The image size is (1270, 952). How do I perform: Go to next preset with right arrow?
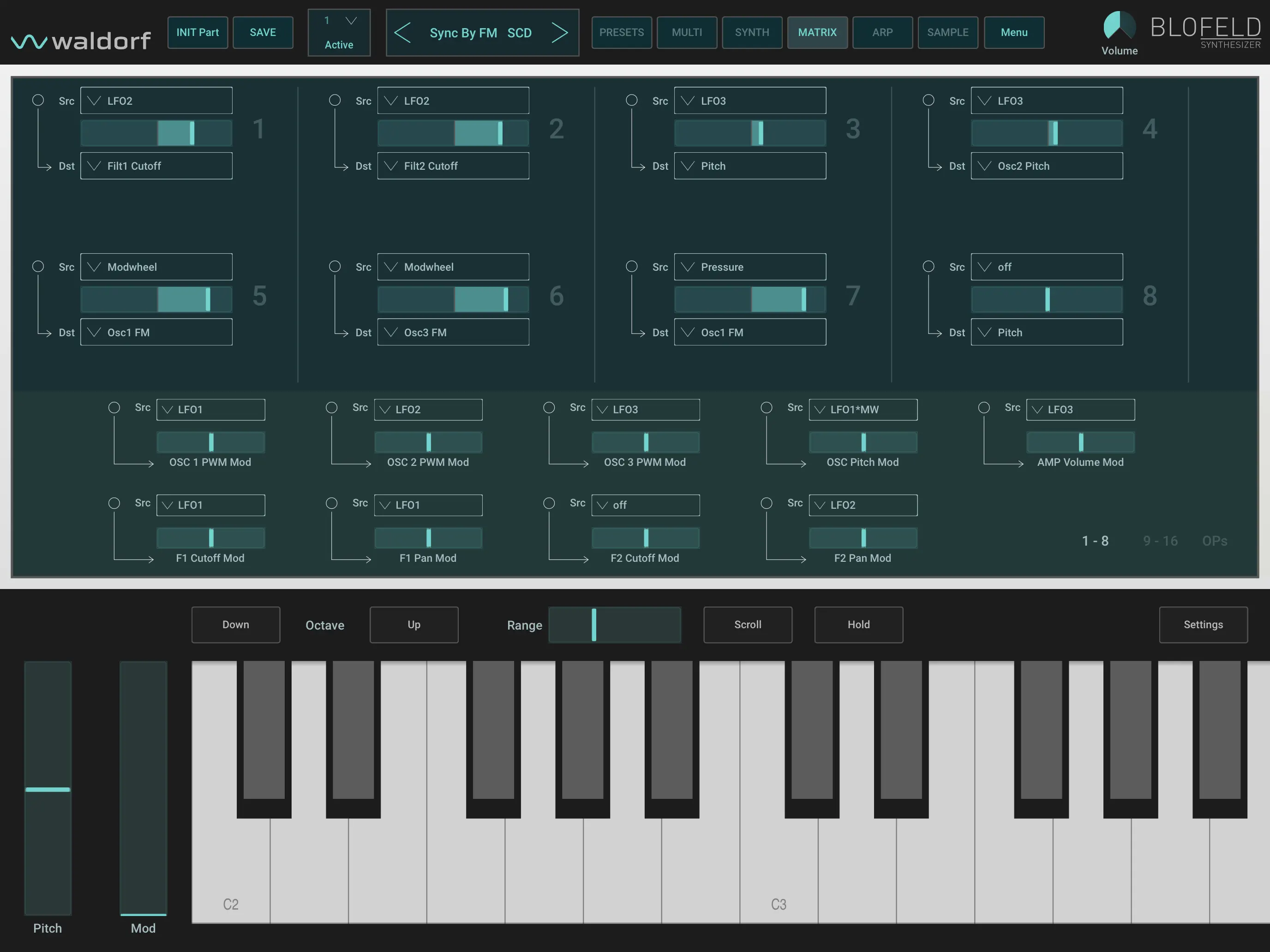point(560,32)
